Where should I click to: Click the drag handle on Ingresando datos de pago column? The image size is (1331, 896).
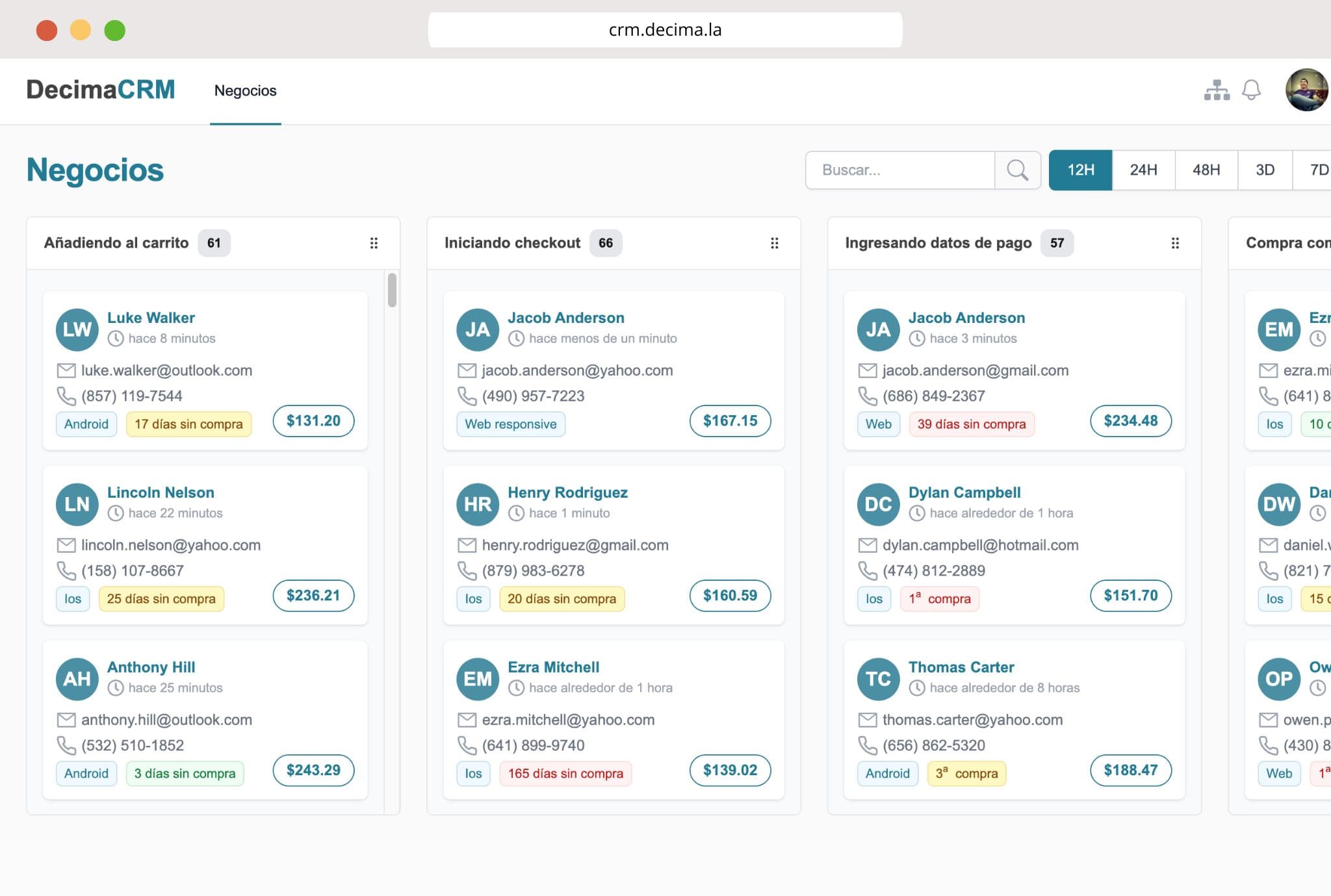click(x=1174, y=243)
